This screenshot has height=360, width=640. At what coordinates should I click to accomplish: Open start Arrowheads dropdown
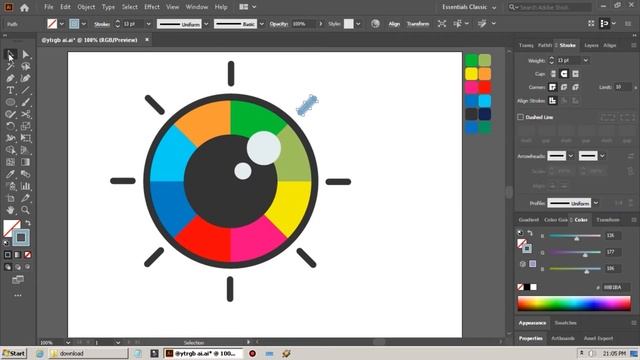pyautogui.click(x=571, y=156)
